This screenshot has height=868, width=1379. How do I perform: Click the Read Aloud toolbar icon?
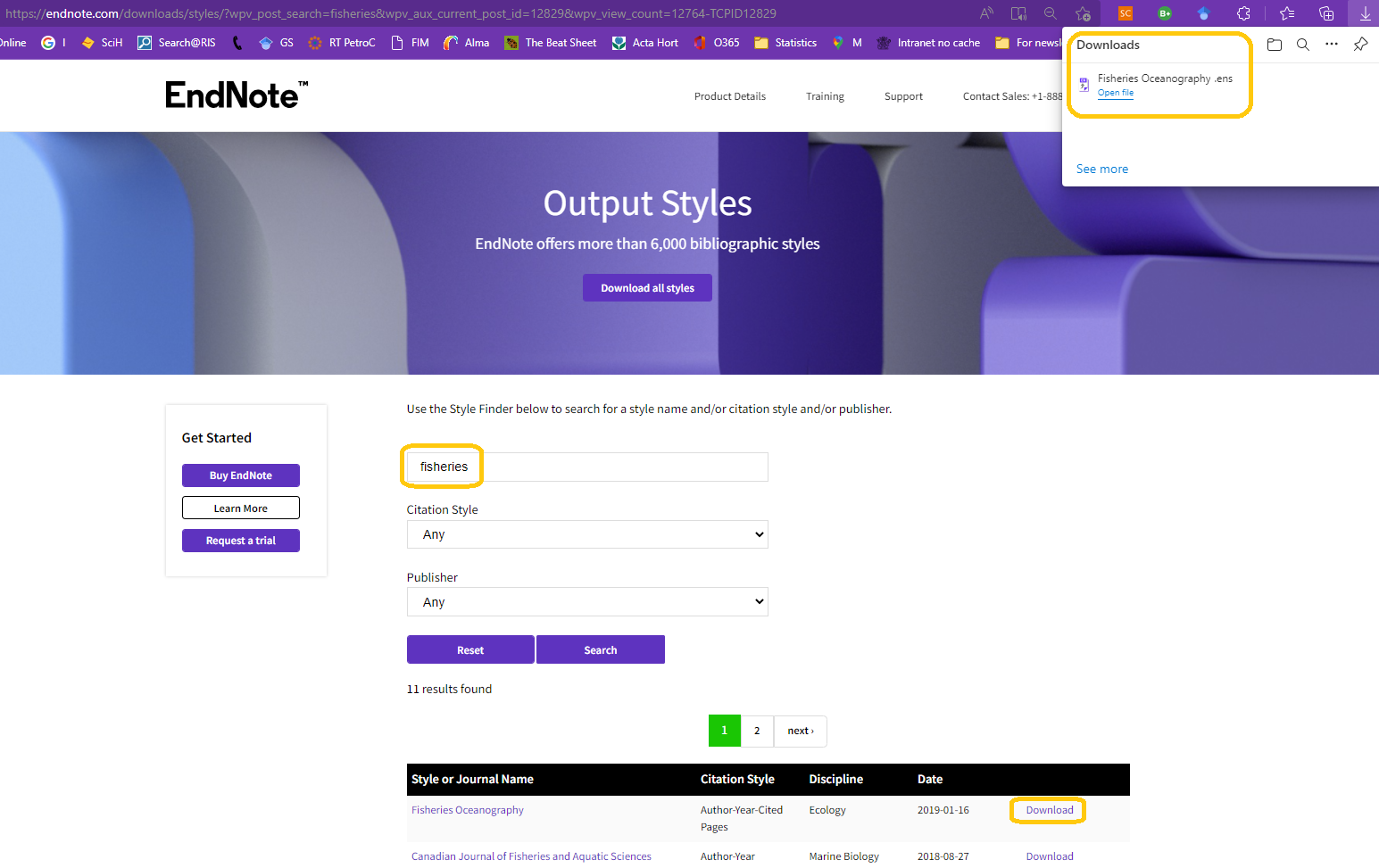coord(986,13)
